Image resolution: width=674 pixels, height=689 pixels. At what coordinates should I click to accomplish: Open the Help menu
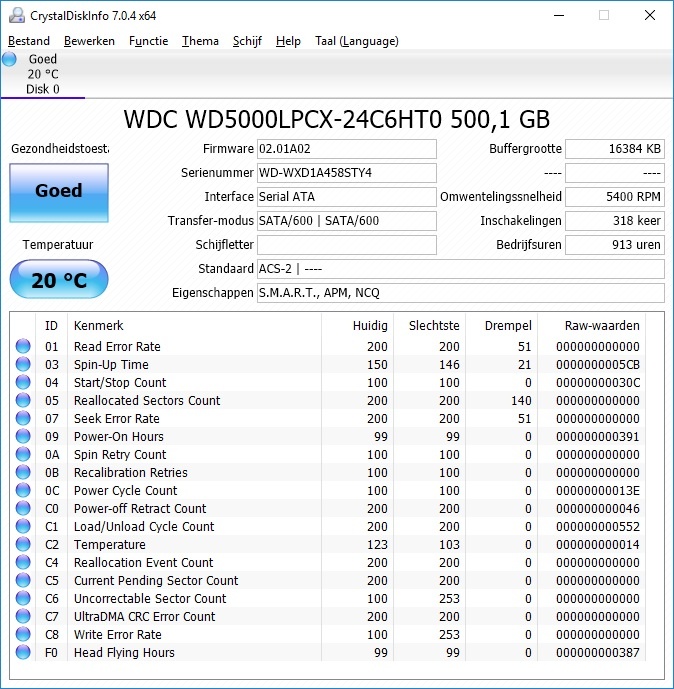pyautogui.click(x=288, y=41)
